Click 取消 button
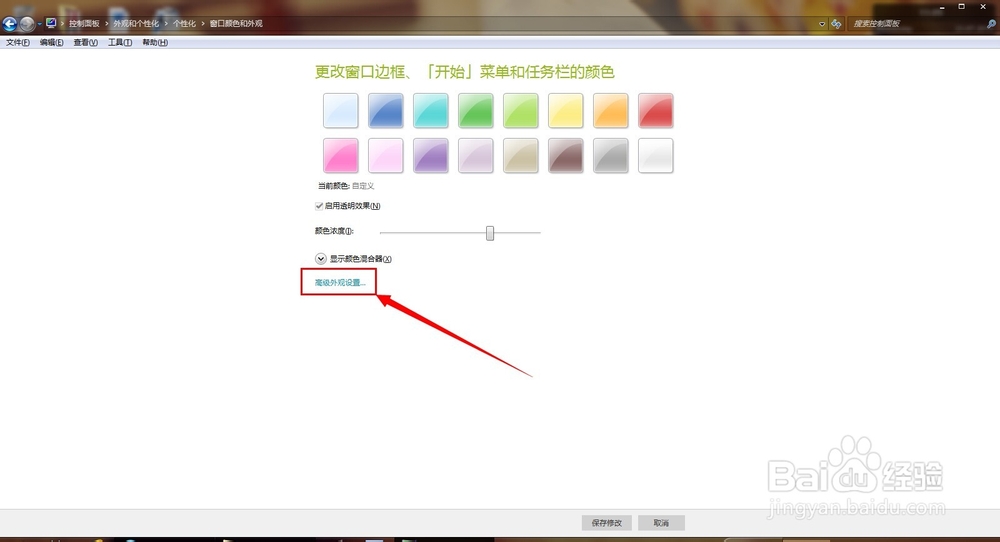The width and height of the screenshot is (1000, 542). [x=661, y=523]
